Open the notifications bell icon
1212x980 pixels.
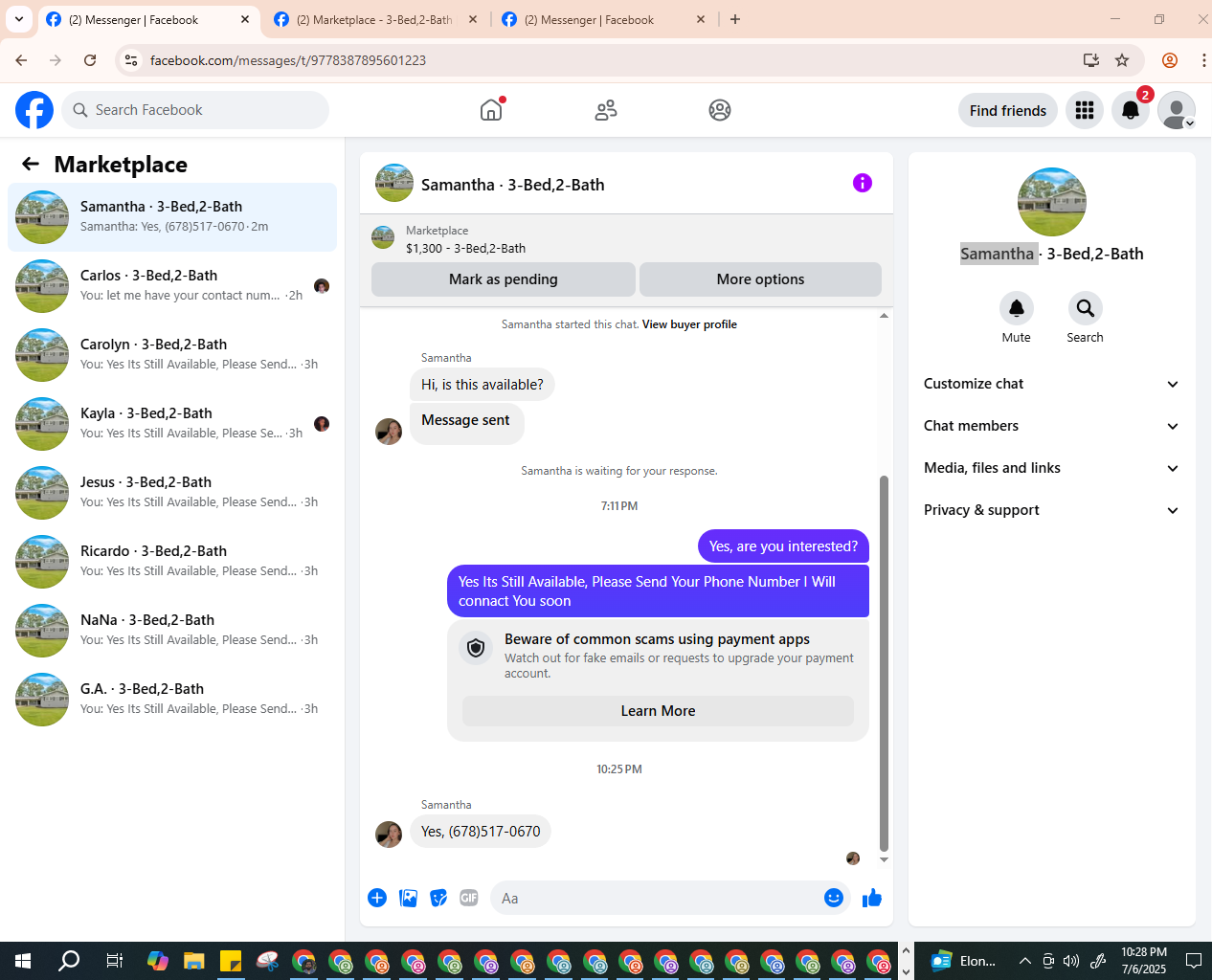click(x=1131, y=110)
